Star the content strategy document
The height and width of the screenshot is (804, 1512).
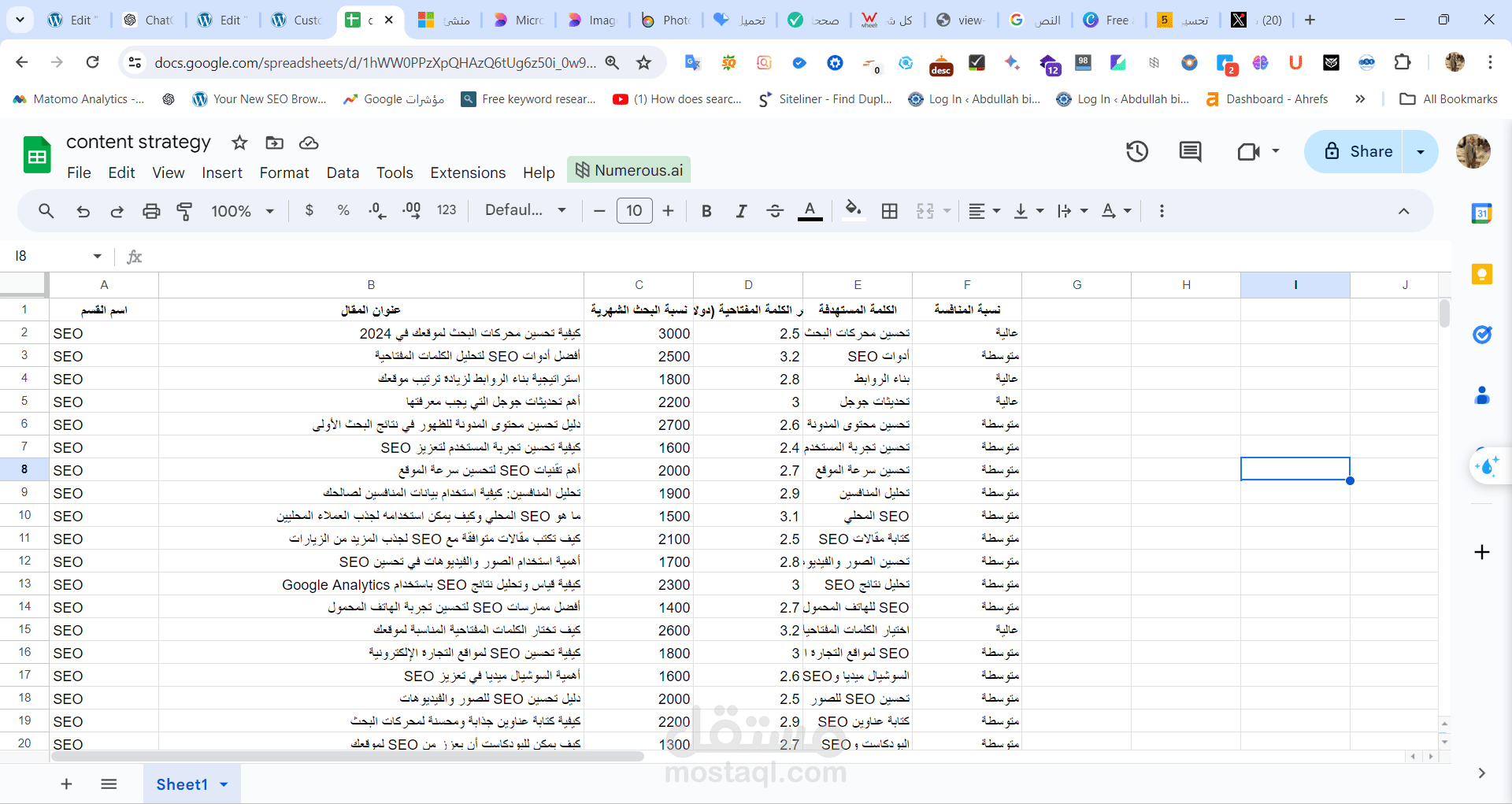[239, 143]
